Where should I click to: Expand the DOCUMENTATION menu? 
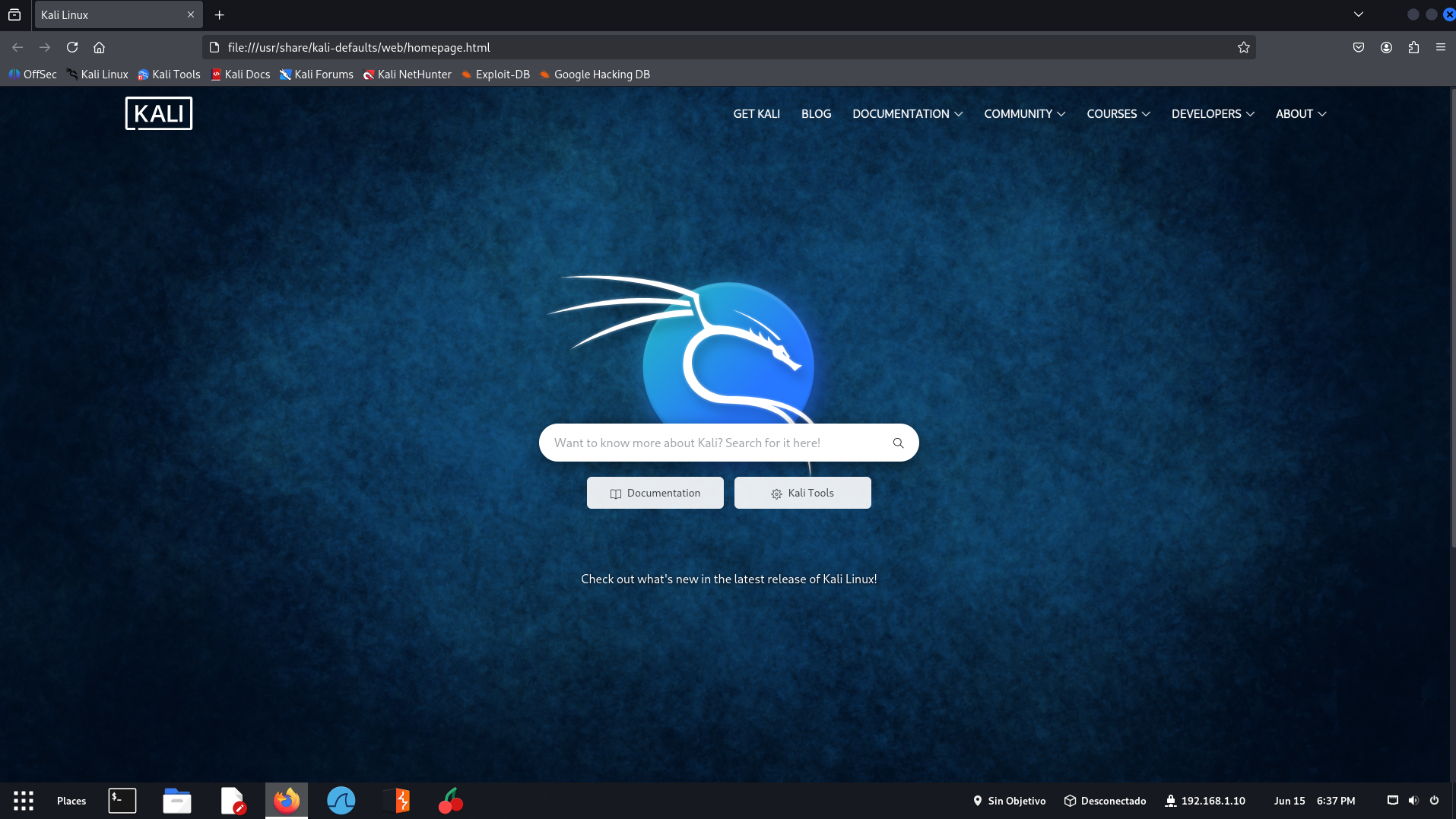pos(907,114)
